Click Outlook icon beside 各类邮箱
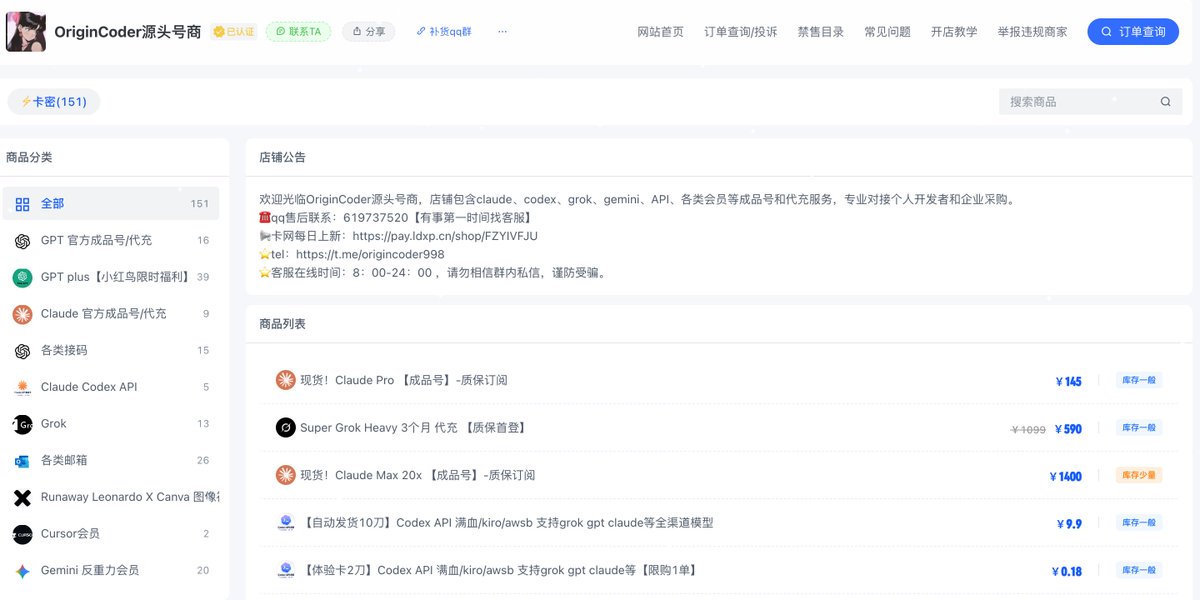Viewport: 1200px width, 600px height. (x=22, y=461)
